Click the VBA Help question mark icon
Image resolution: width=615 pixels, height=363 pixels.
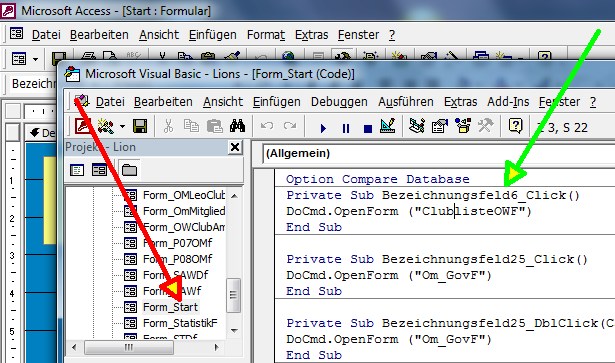515,126
